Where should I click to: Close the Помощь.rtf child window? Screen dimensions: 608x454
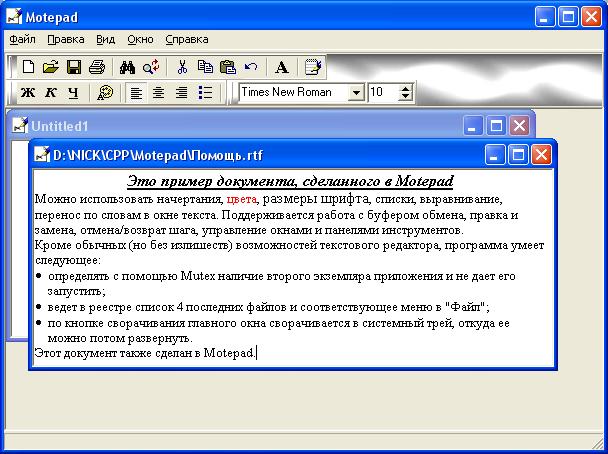(x=541, y=155)
